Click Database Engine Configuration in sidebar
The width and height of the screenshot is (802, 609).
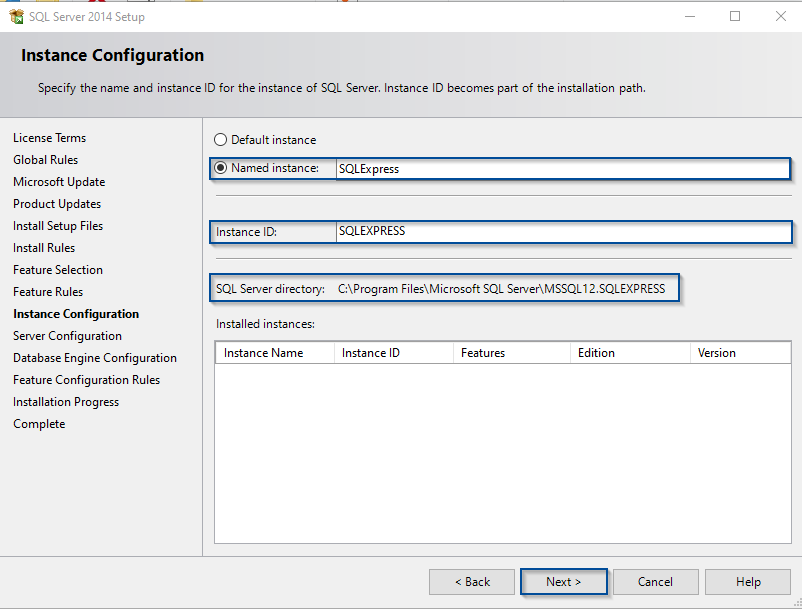pyautogui.click(x=95, y=358)
